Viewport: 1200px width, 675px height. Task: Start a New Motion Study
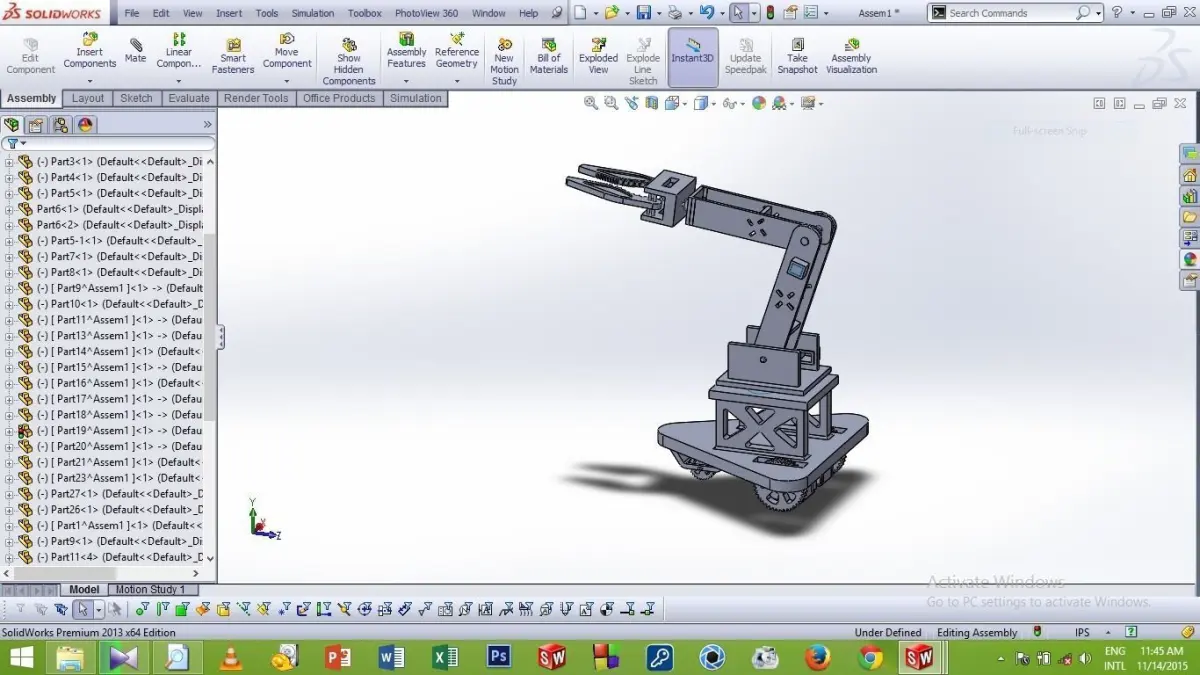coord(504,63)
